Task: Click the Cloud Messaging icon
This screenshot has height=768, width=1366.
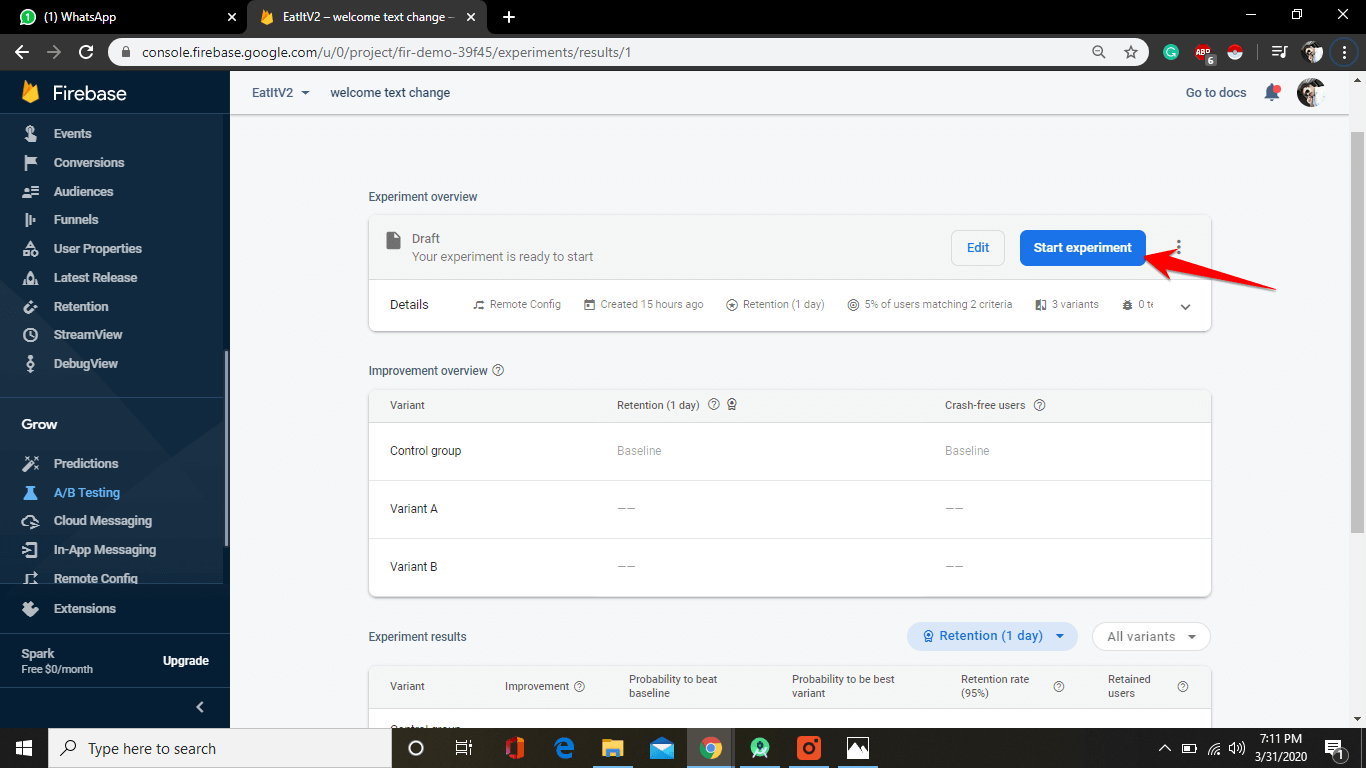Action: pos(31,521)
